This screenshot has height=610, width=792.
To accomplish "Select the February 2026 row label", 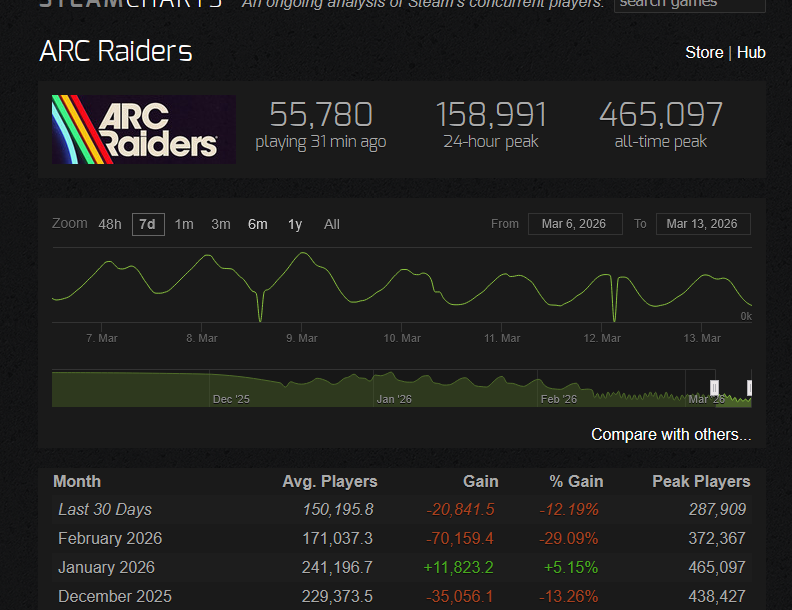I will (110, 538).
